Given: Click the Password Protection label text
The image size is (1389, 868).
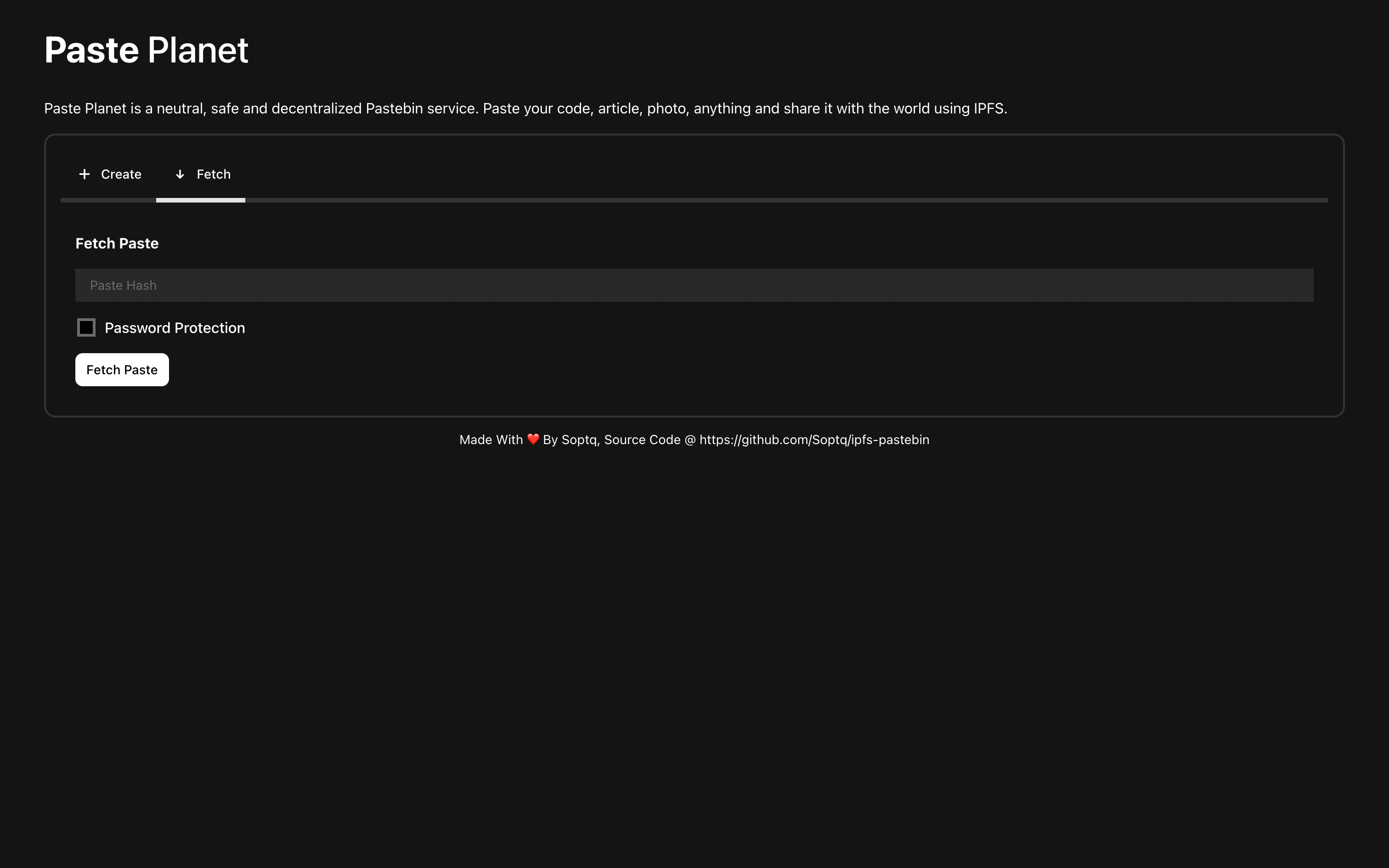Looking at the screenshot, I should pyautogui.click(x=175, y=328).
